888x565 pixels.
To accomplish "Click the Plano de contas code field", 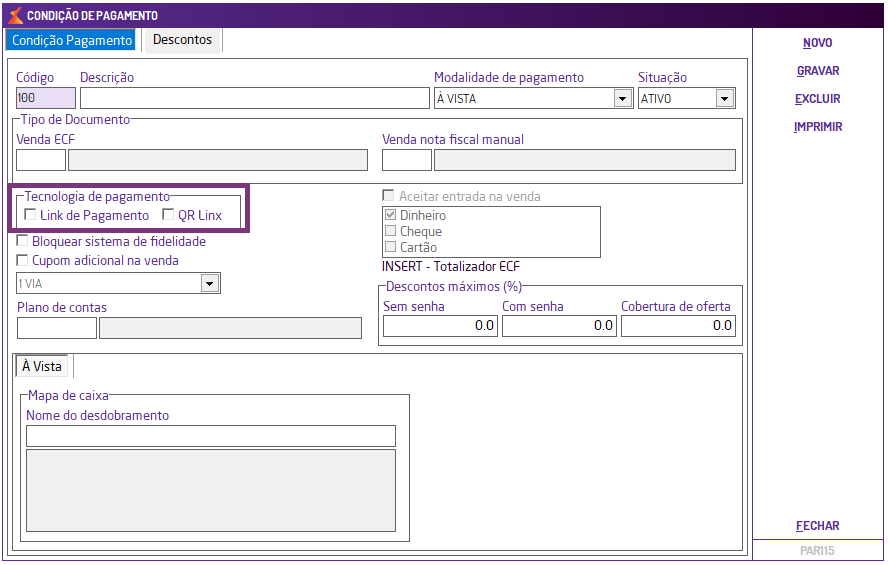I will click(x=57, y=328).
